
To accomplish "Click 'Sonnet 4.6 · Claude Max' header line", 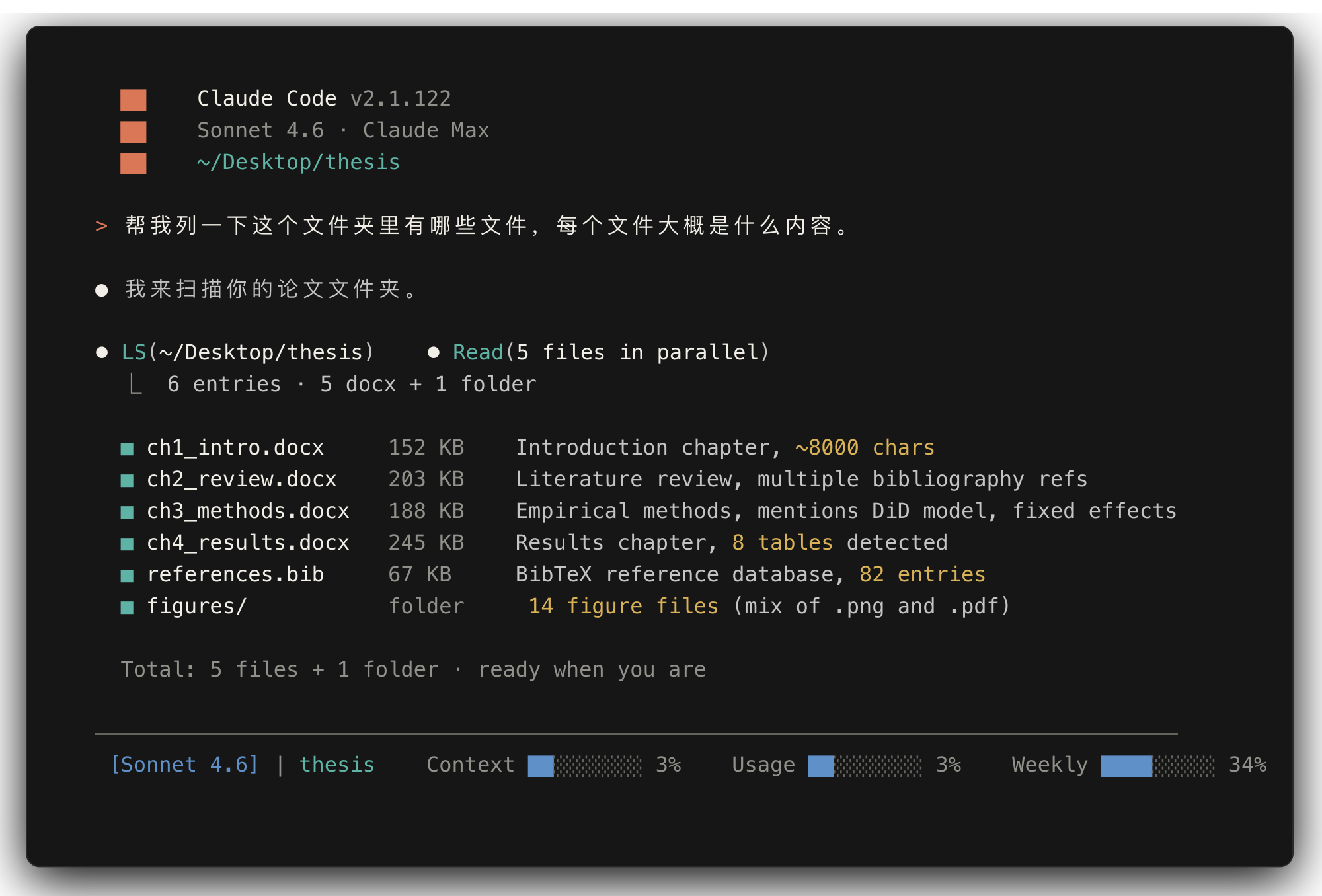I will (x=343, y=130).
